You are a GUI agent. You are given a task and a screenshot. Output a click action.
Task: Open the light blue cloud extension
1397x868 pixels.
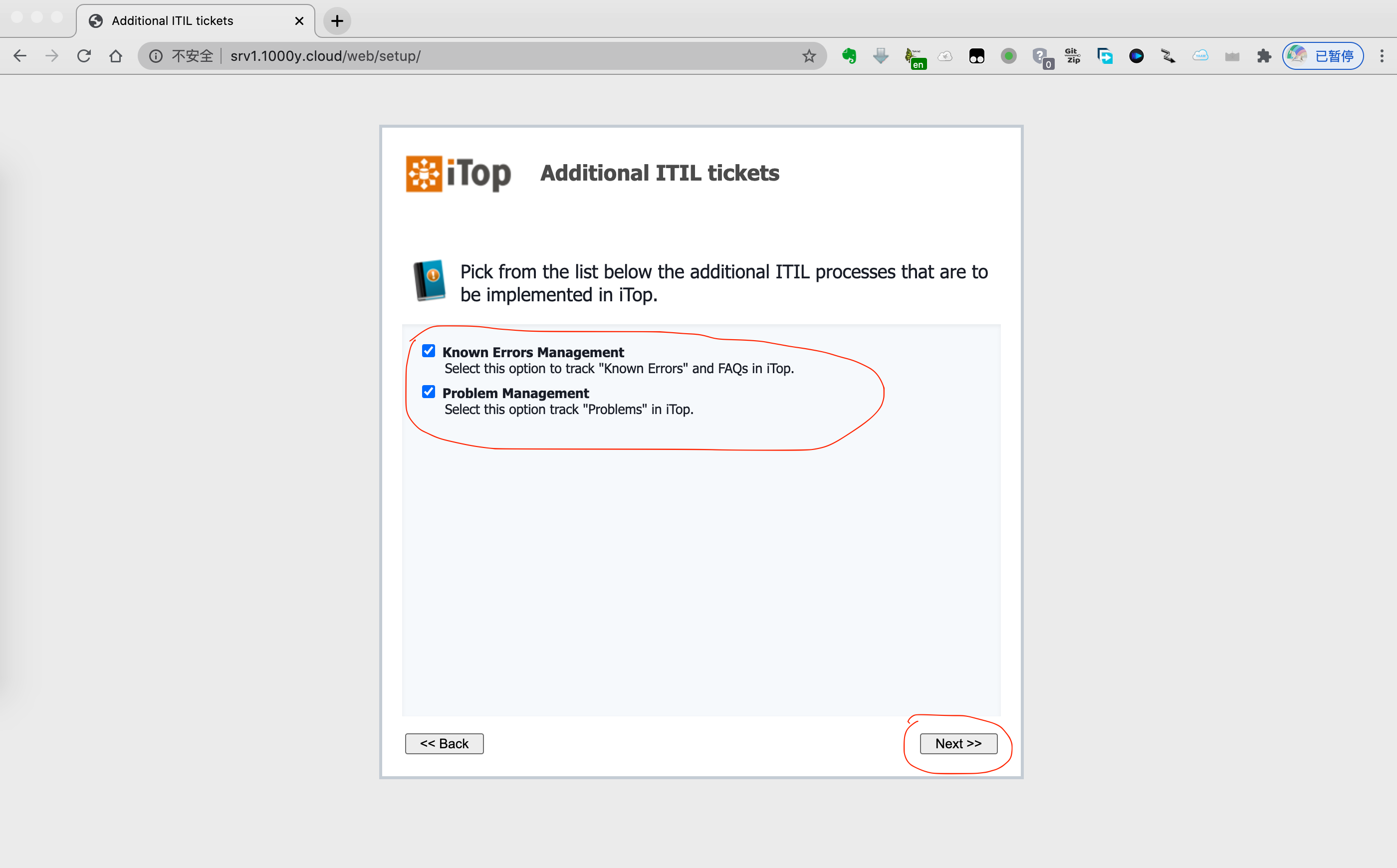tap(1200, 56)
